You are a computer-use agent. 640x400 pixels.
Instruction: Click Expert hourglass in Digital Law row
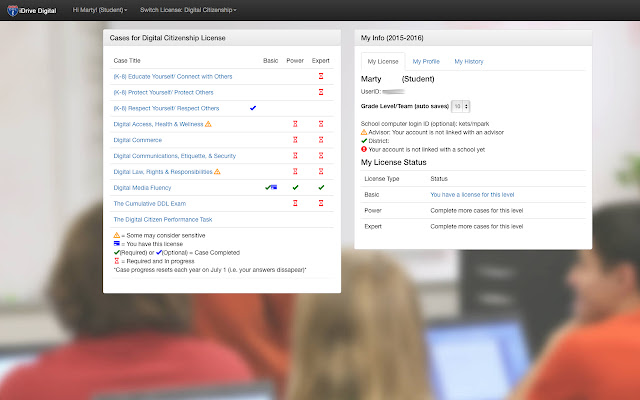click(321, 171)
